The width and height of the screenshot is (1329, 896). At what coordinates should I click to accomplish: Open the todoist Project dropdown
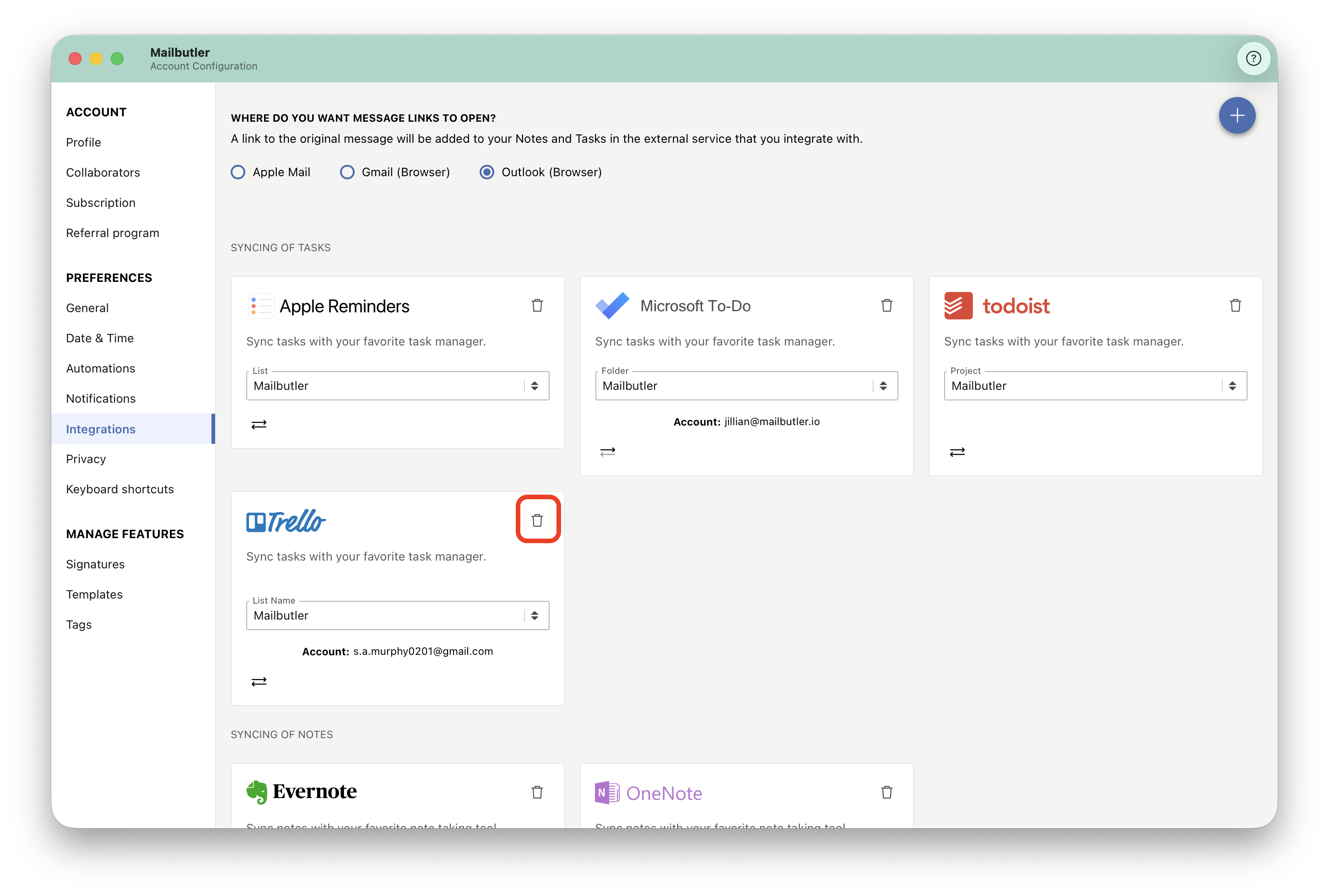point(1095,386)
